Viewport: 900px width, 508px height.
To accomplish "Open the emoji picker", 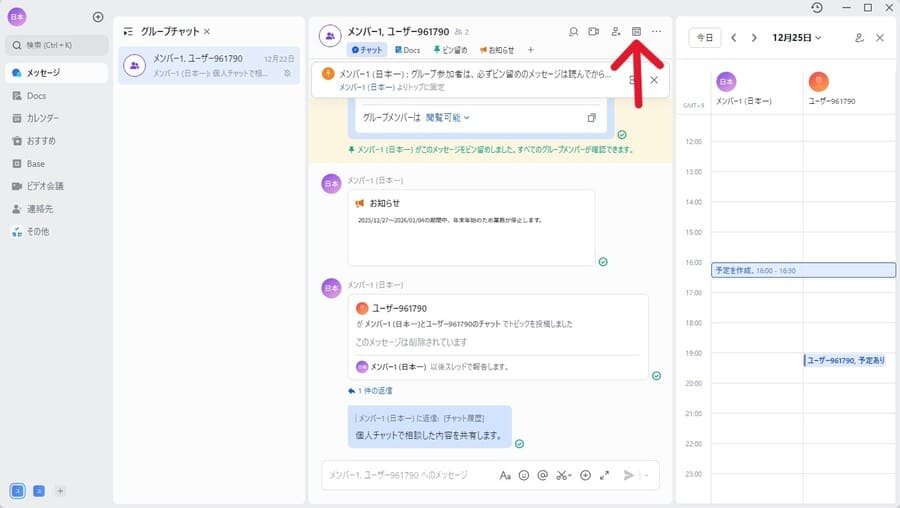I will [x=523, y=475].
